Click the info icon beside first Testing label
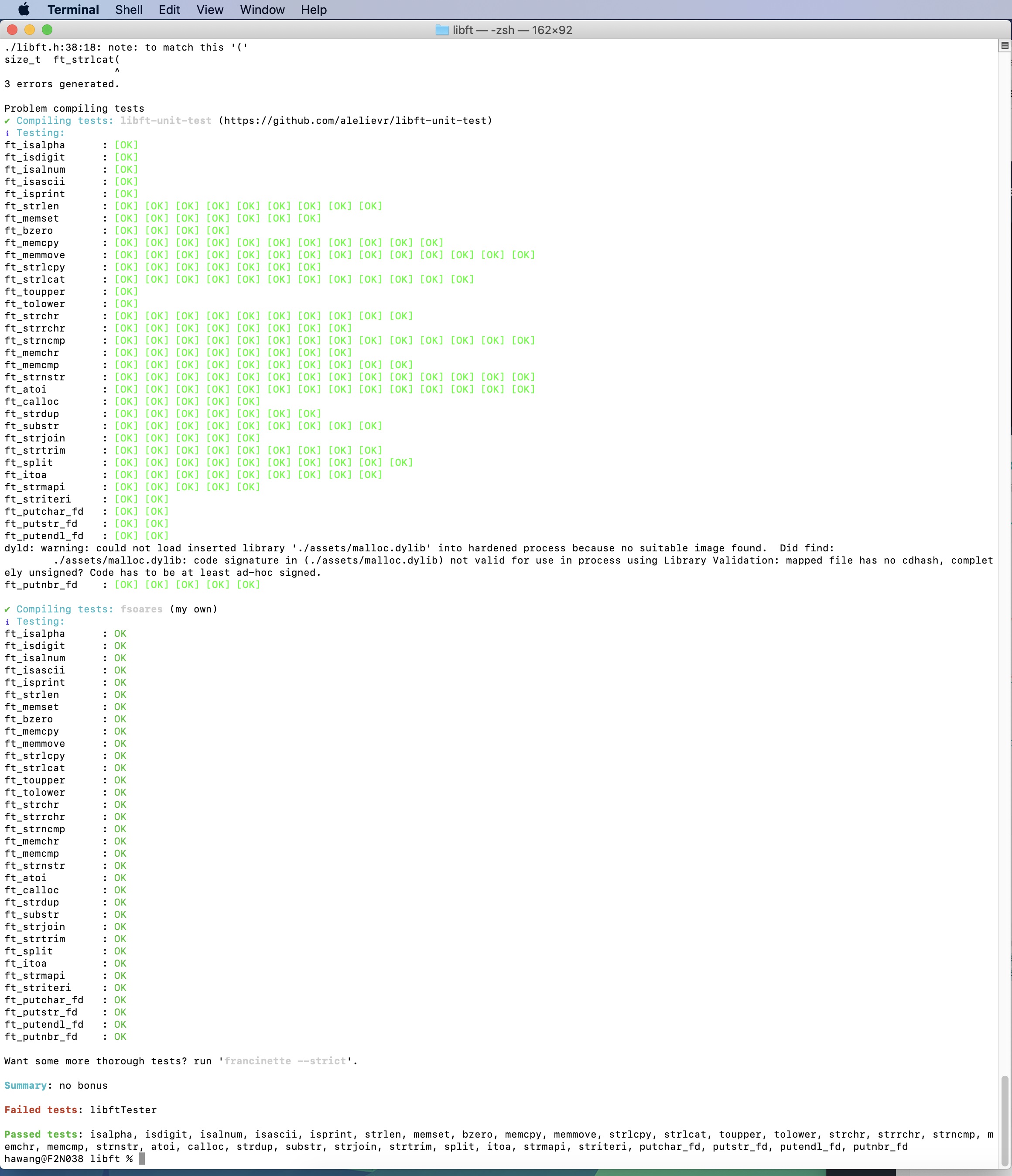Screen dimensions: 1012x1176 [x=7, y=133]
